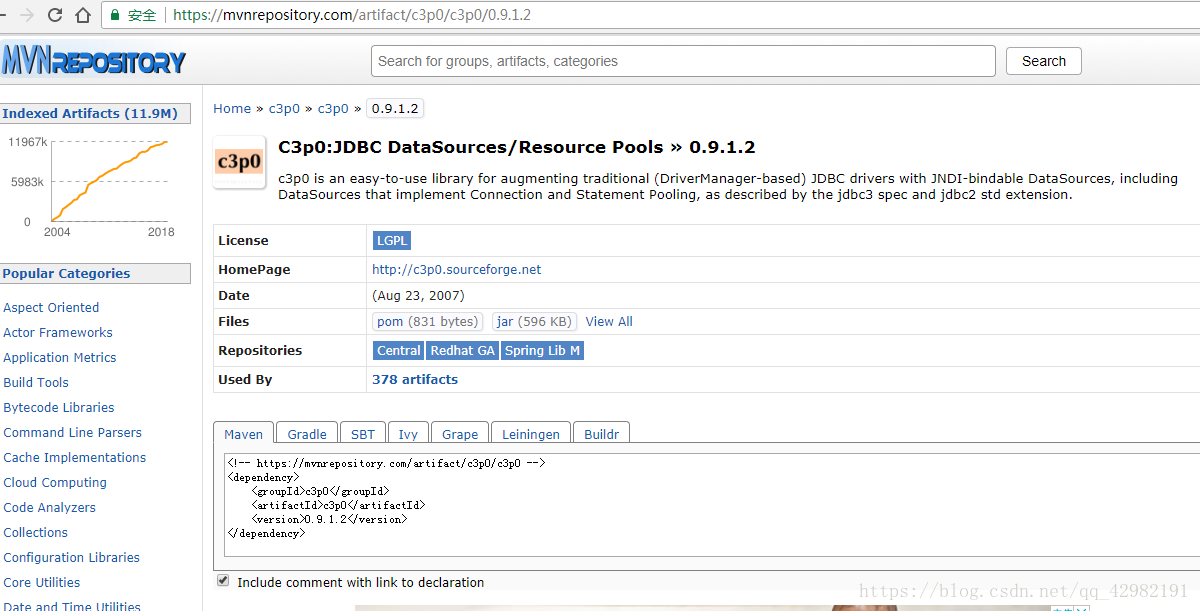Open the Configuration Libraries category
This screenshot has height=611, width=1200.
[x=72, y=557]
